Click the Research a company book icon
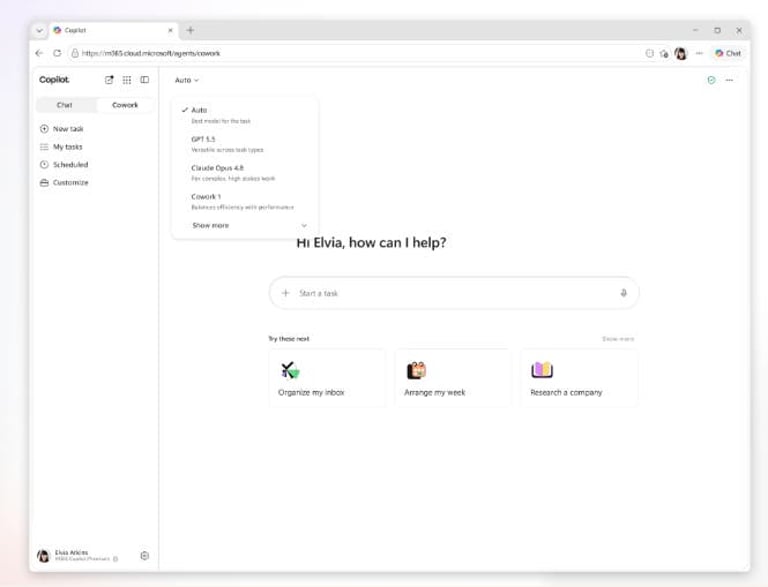768x587 pixels. 542,370
